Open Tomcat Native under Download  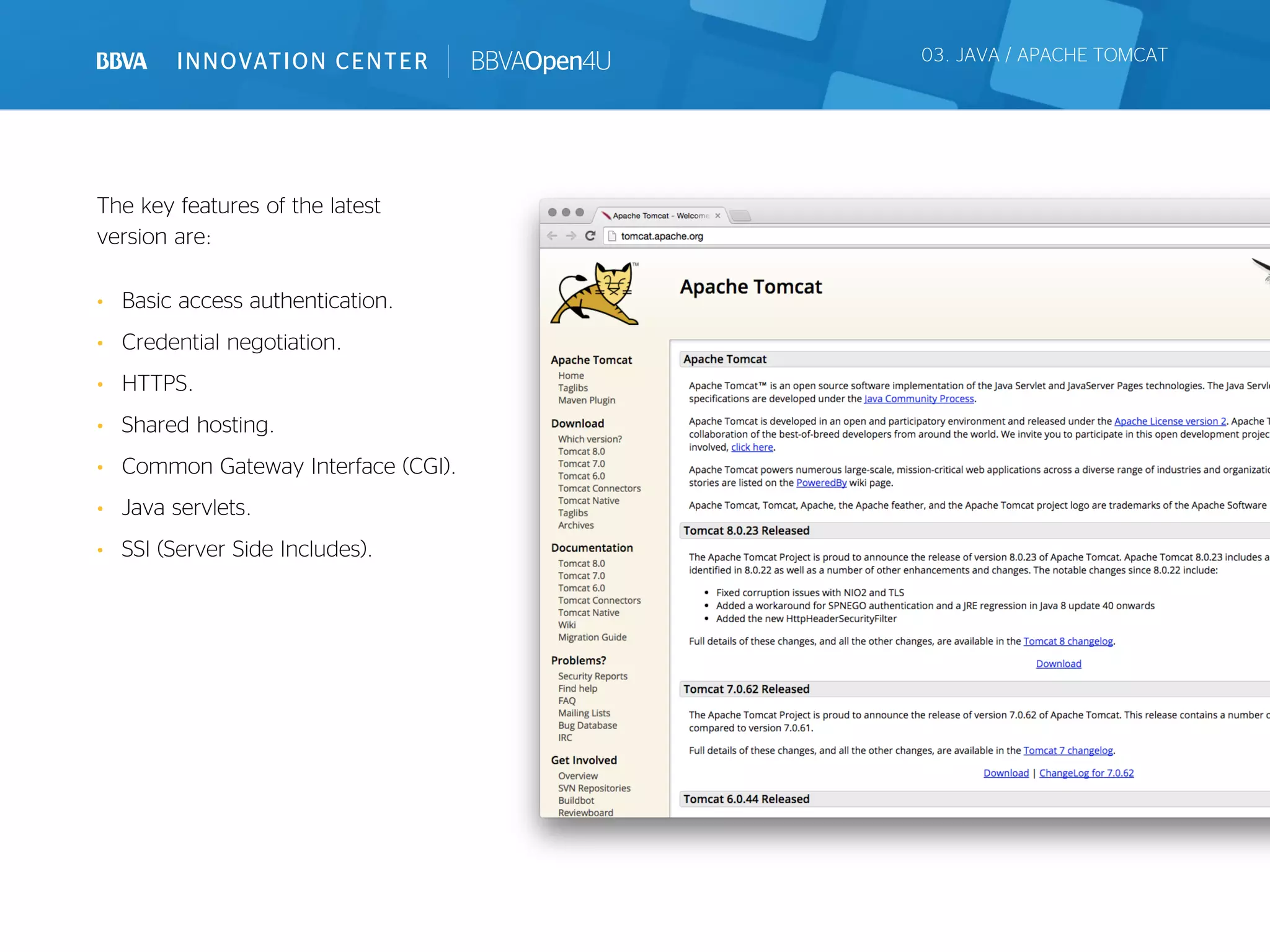(x=588, y=501)
